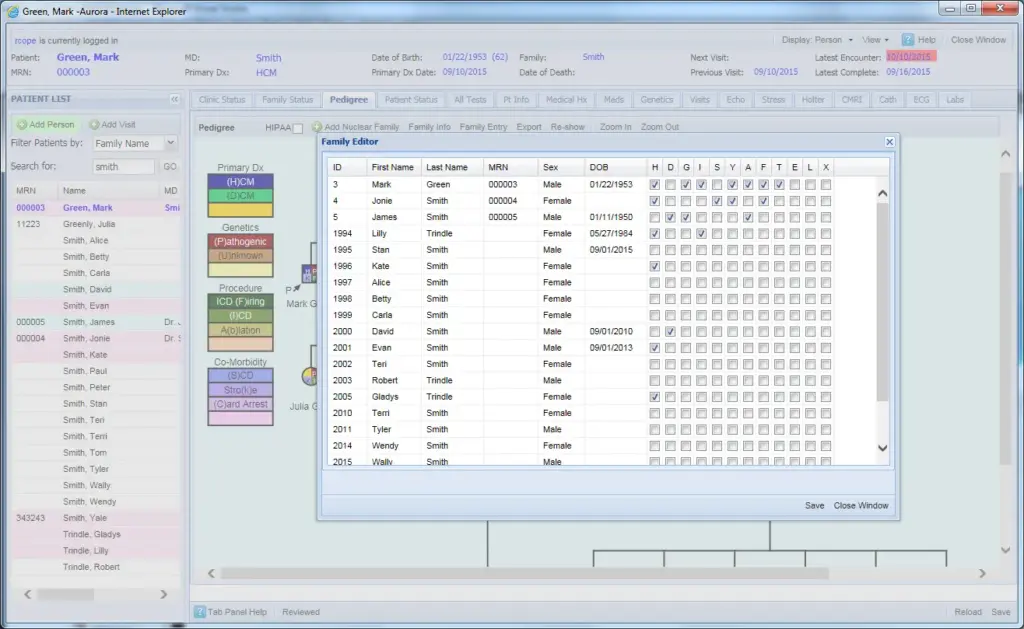The height and width of the screenshot is (629, 1024).
Task: Check H checkbox for Stan Smith
Action: tap(654, 250)
